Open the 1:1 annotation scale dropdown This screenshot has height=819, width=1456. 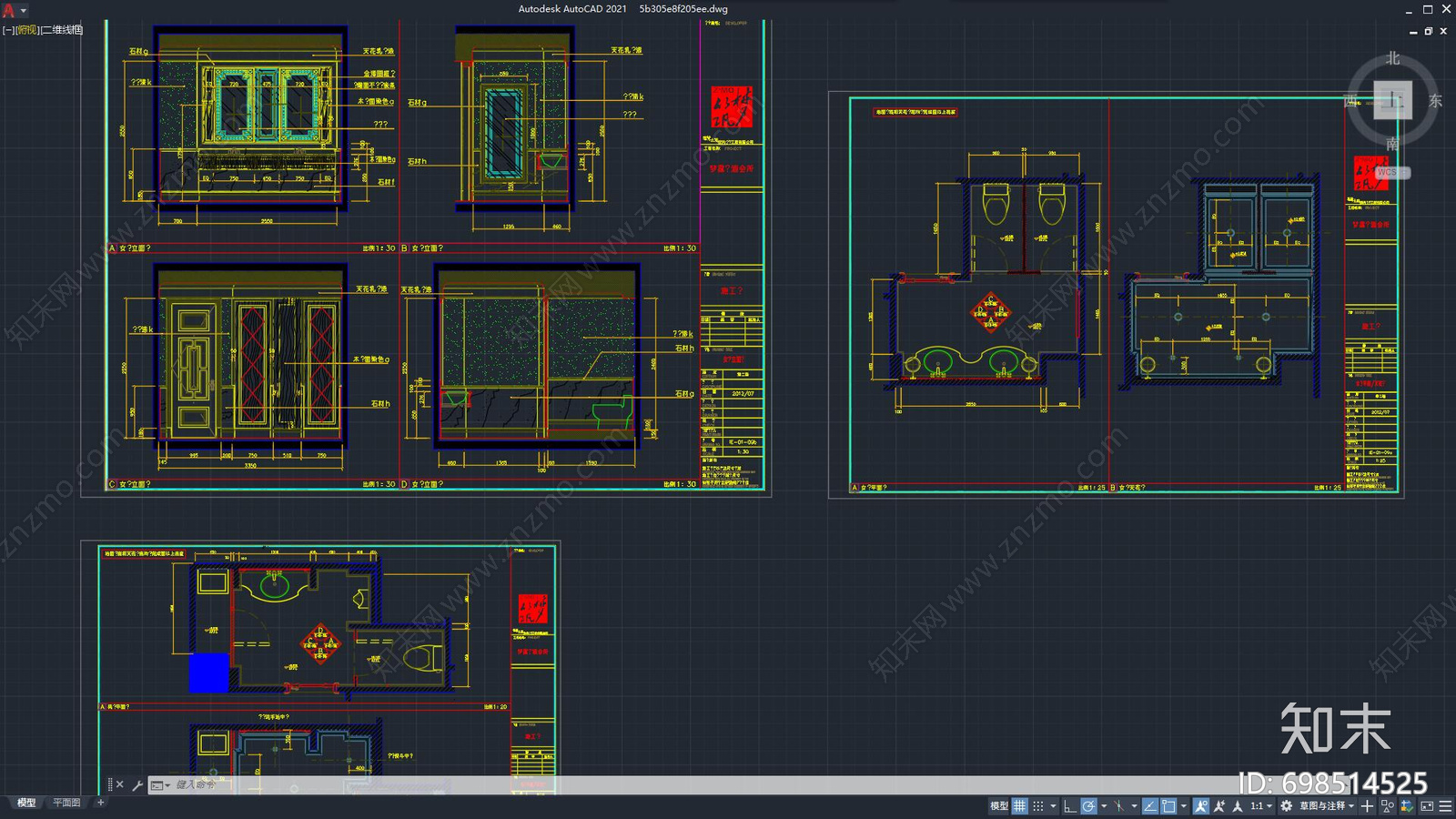coord(1261,806)
